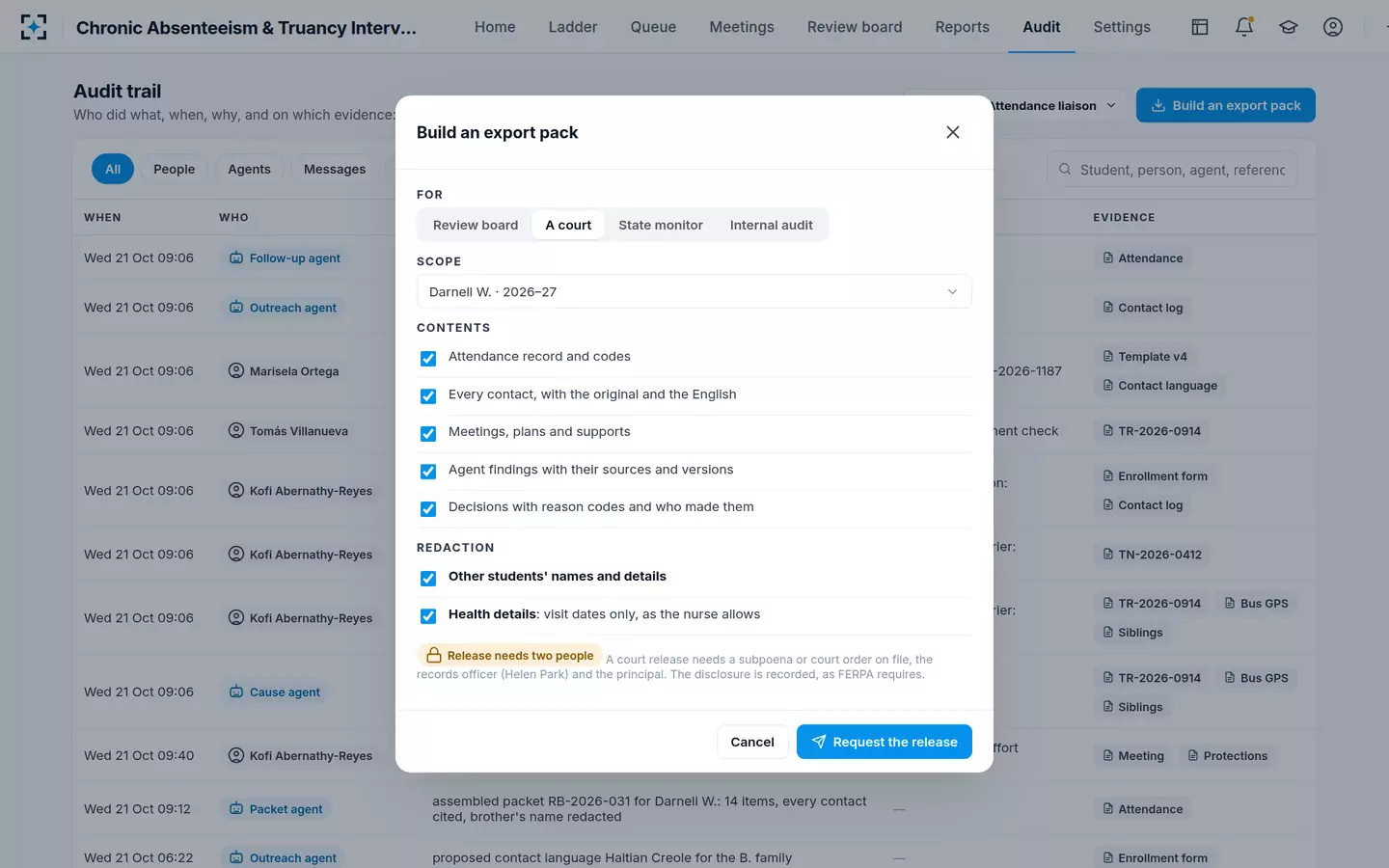1389x868 pixels.
Task: Open the Meeting evidence chip
Action: 1133,756
